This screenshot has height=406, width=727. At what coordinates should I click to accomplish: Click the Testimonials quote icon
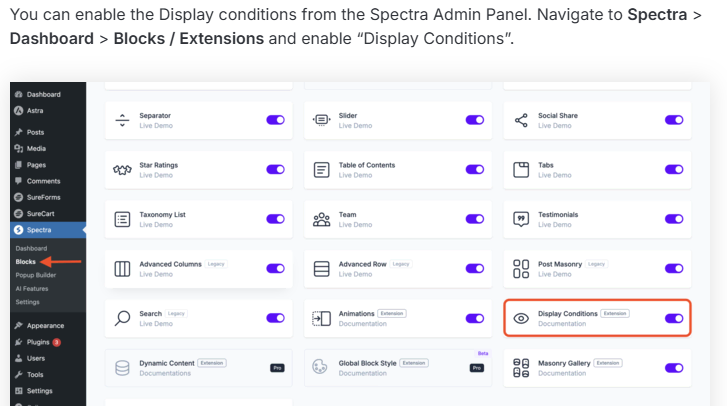[x=521, y=219]
